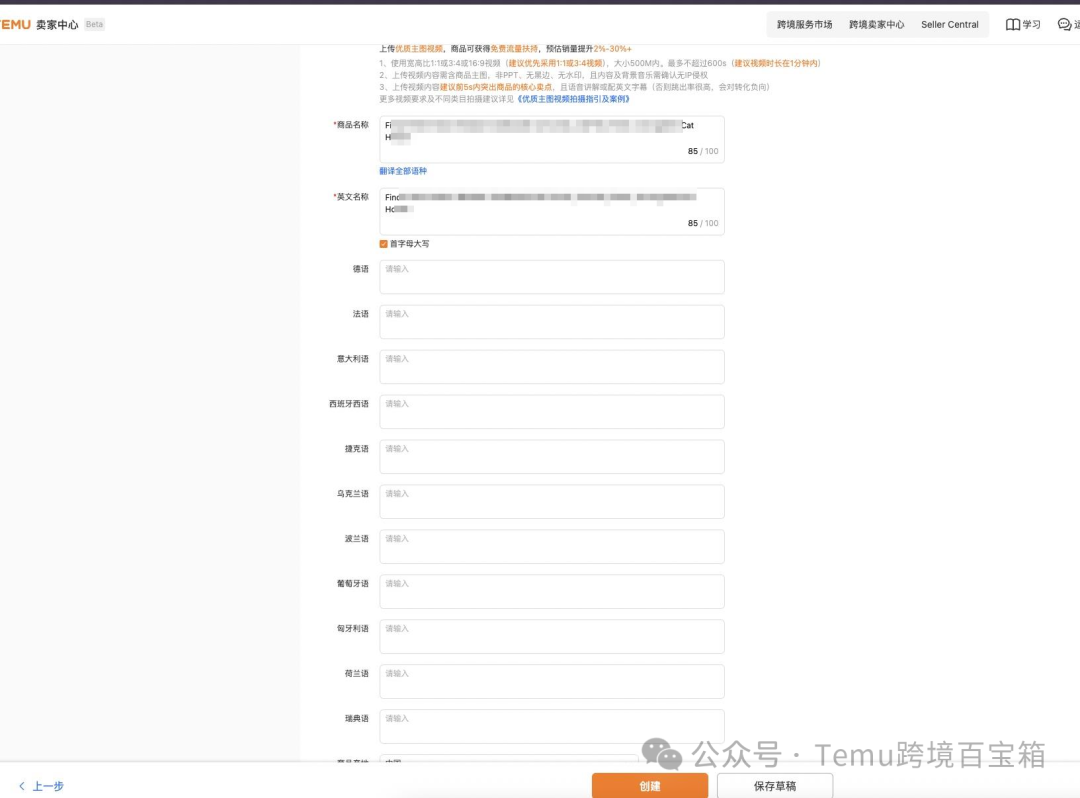
Task: Click the 西班牙语 input field
Action: pyautogui.click(x=552, y=412)
